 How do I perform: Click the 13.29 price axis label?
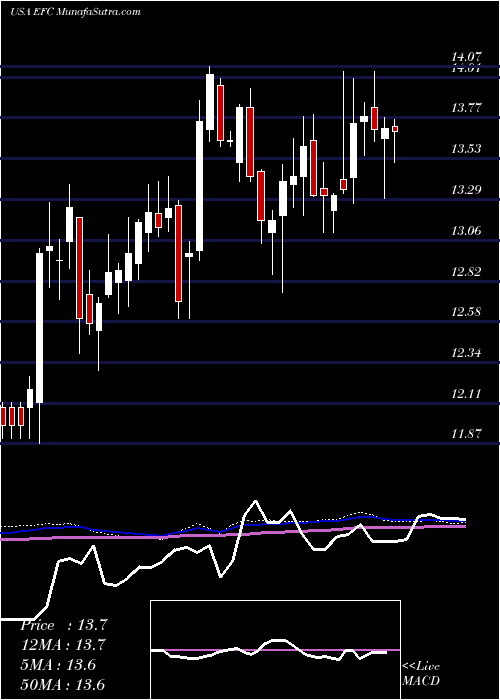[x=467, y=190]
